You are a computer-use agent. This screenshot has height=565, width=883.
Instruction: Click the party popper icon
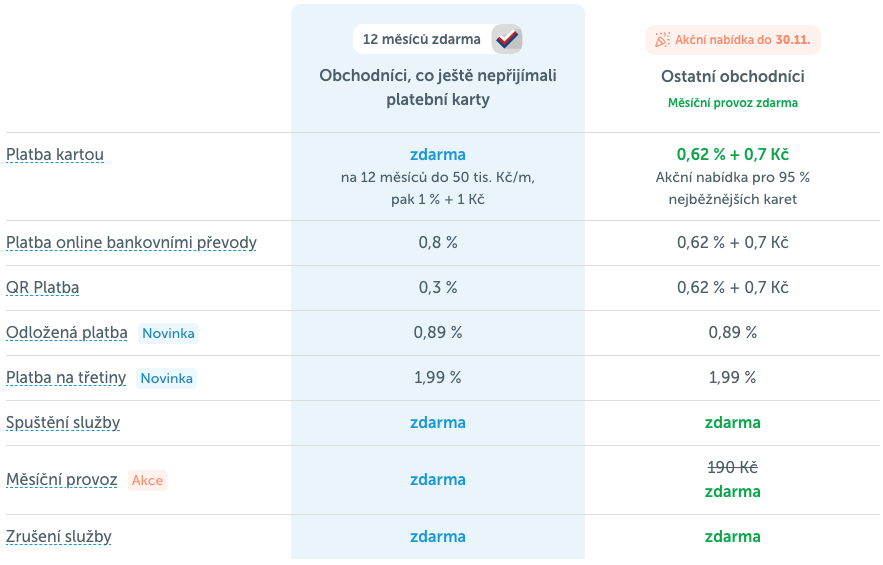(662, 40)
